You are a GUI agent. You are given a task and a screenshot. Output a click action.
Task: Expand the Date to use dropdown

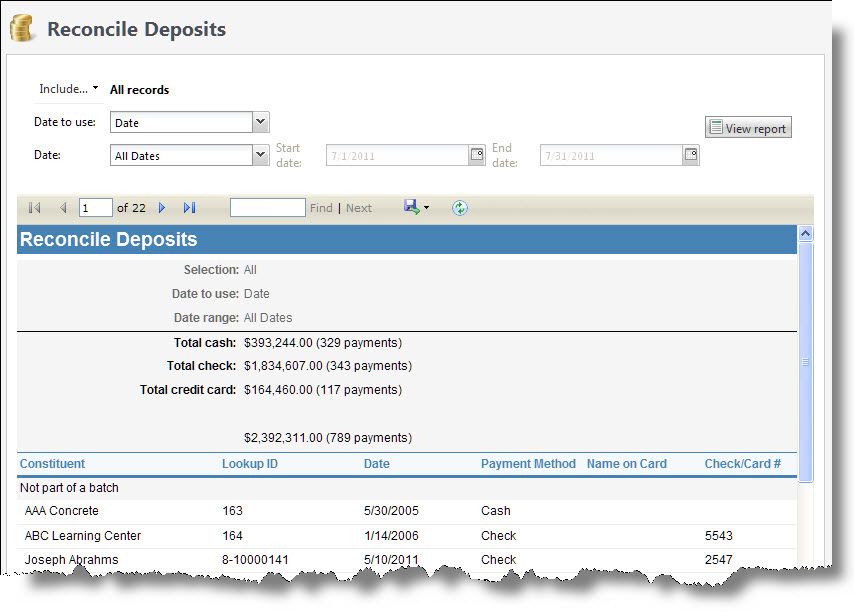pyautogui.click(x=260, y=122)
